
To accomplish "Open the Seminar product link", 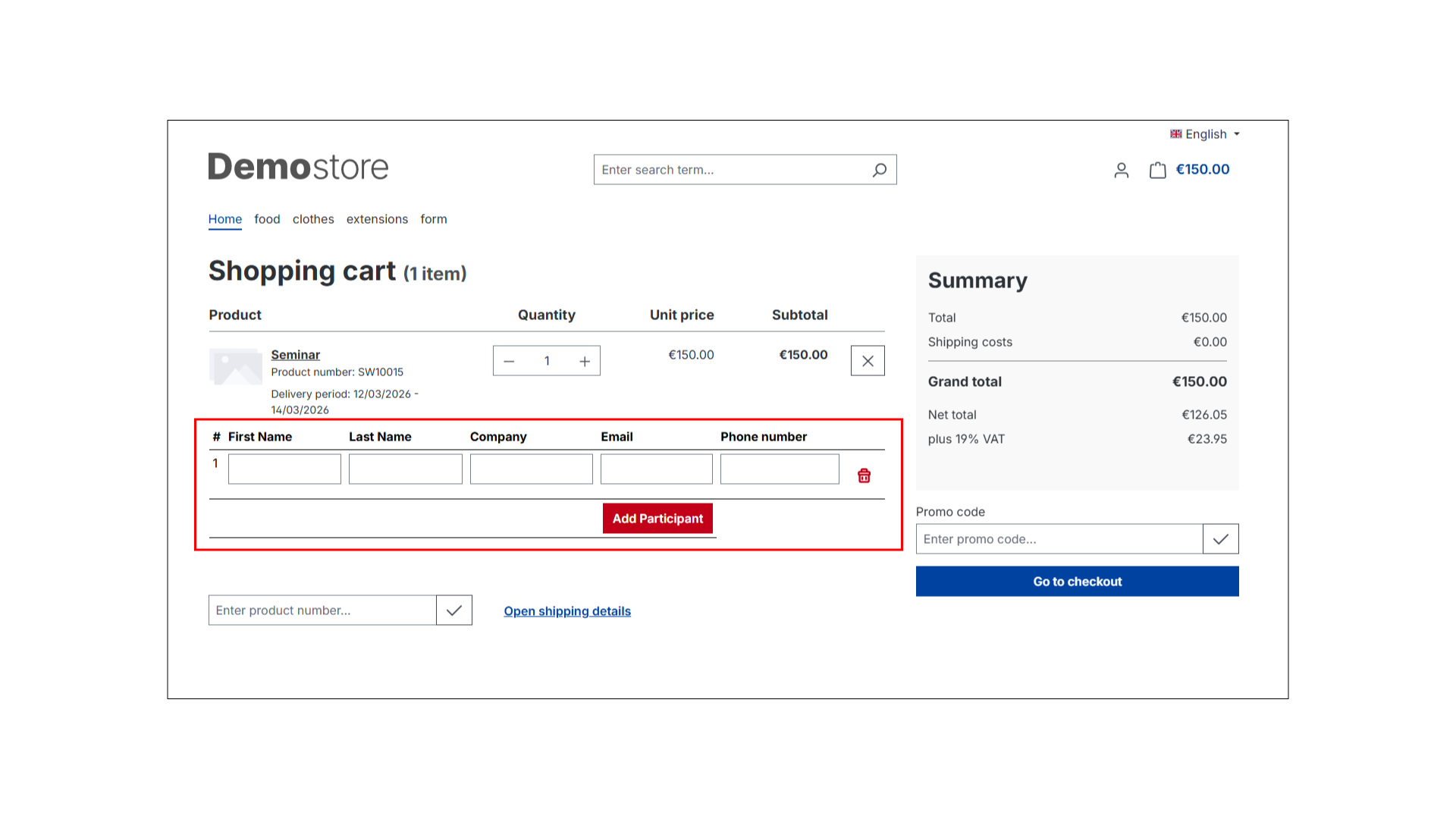I will (x=295, y=355).
